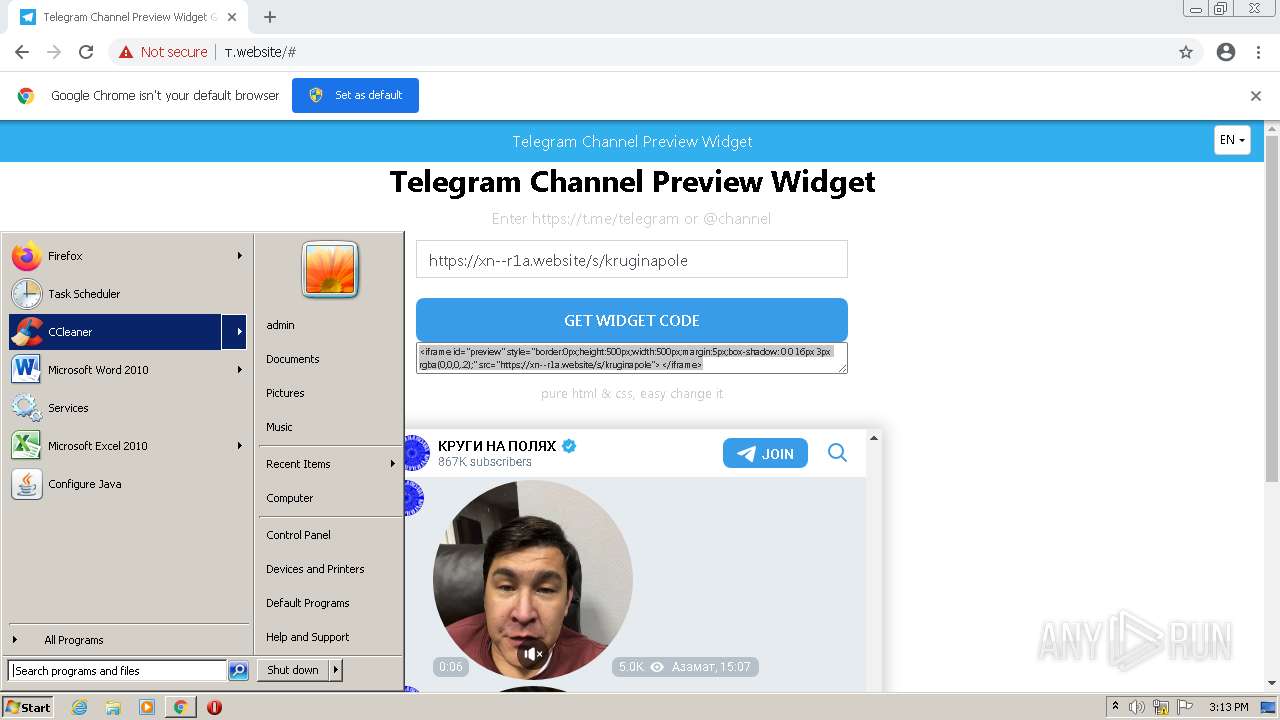Click admin user folder link
Screen dimensions: 1280x720
[x=280, y=325]
